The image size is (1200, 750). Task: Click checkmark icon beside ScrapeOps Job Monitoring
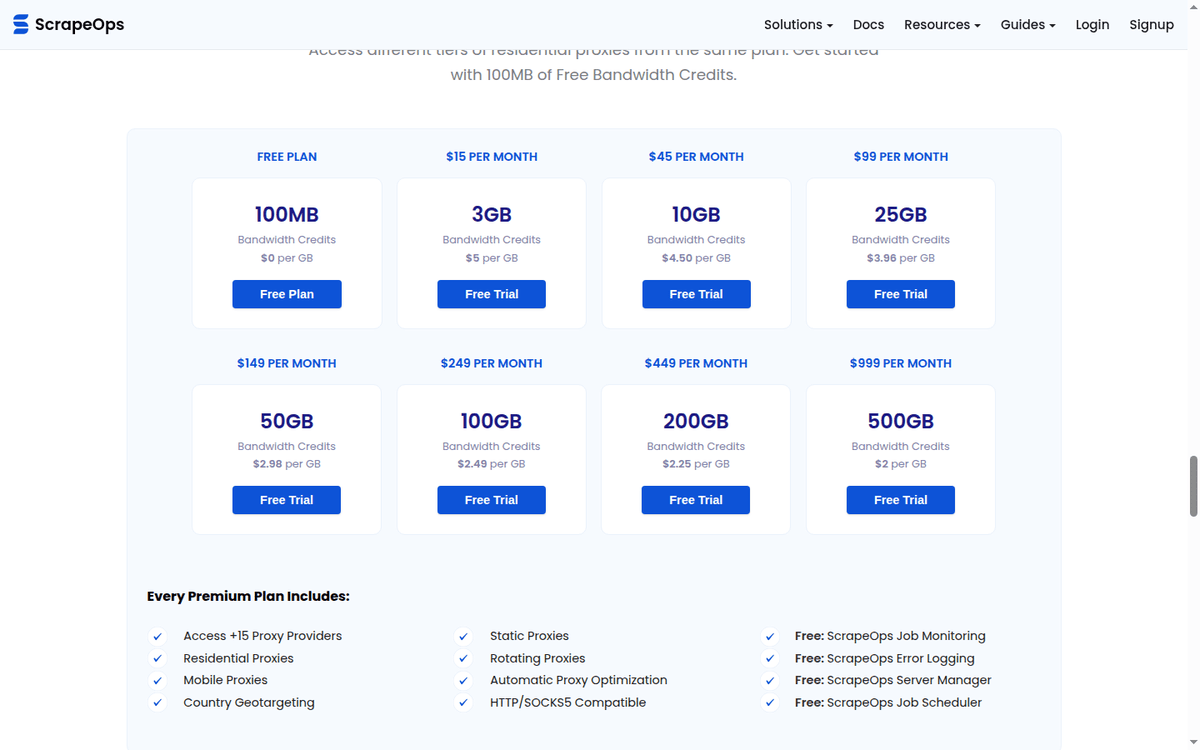tap(769, 636)
